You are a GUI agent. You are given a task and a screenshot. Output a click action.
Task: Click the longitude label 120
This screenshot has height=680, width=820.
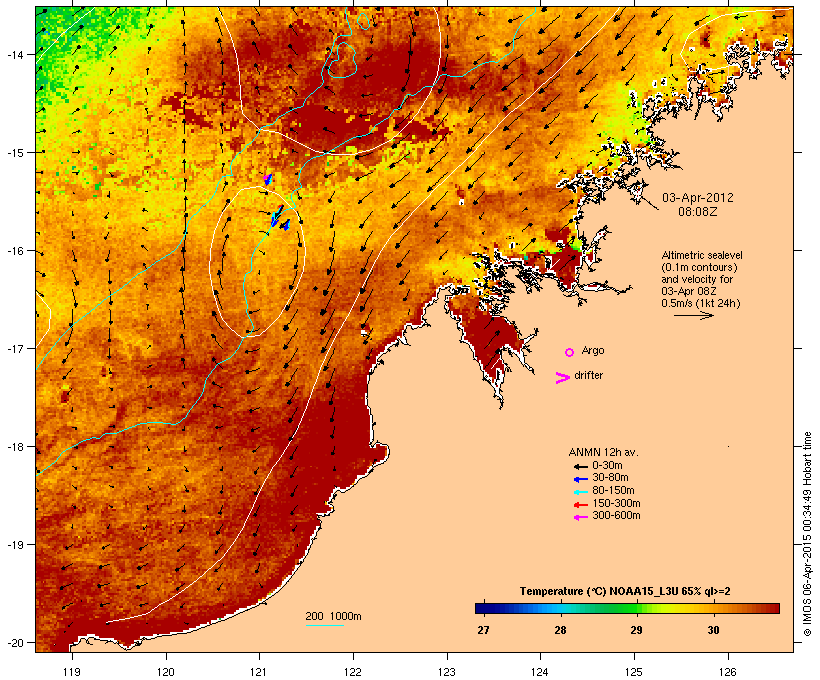point(166,672)
